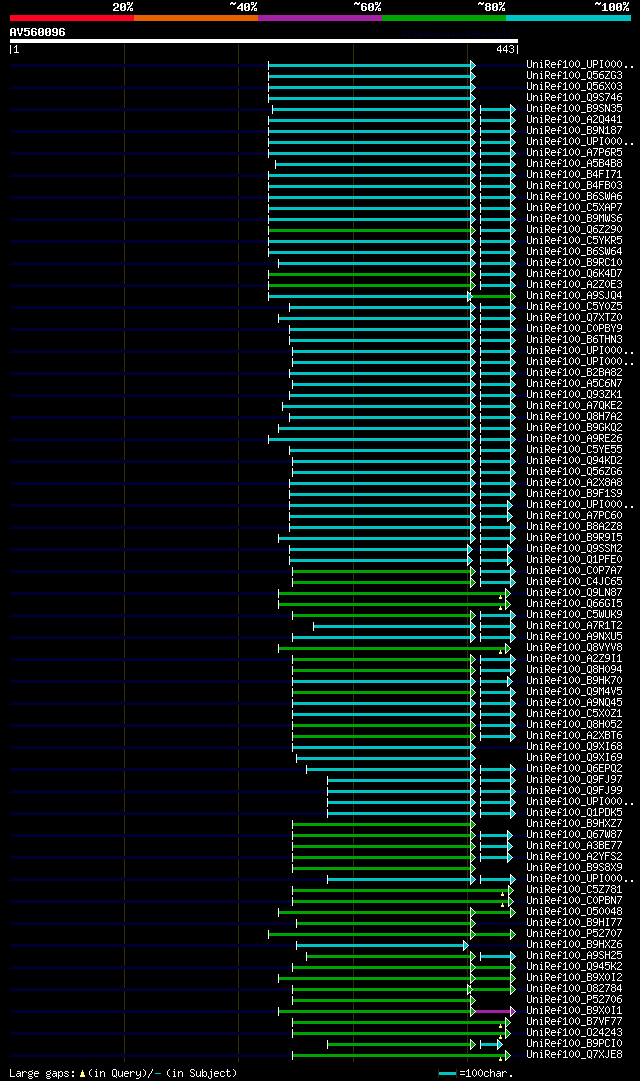This screenshot has height=1081, width=640.
Task: Open hit UniRef100_B4FB03
Action: click(574, 186)
